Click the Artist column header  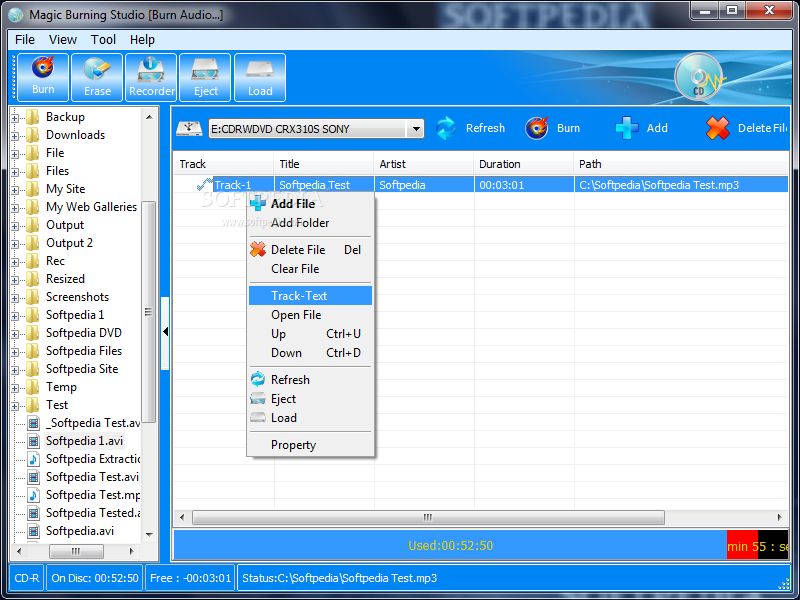click(423, 164)
